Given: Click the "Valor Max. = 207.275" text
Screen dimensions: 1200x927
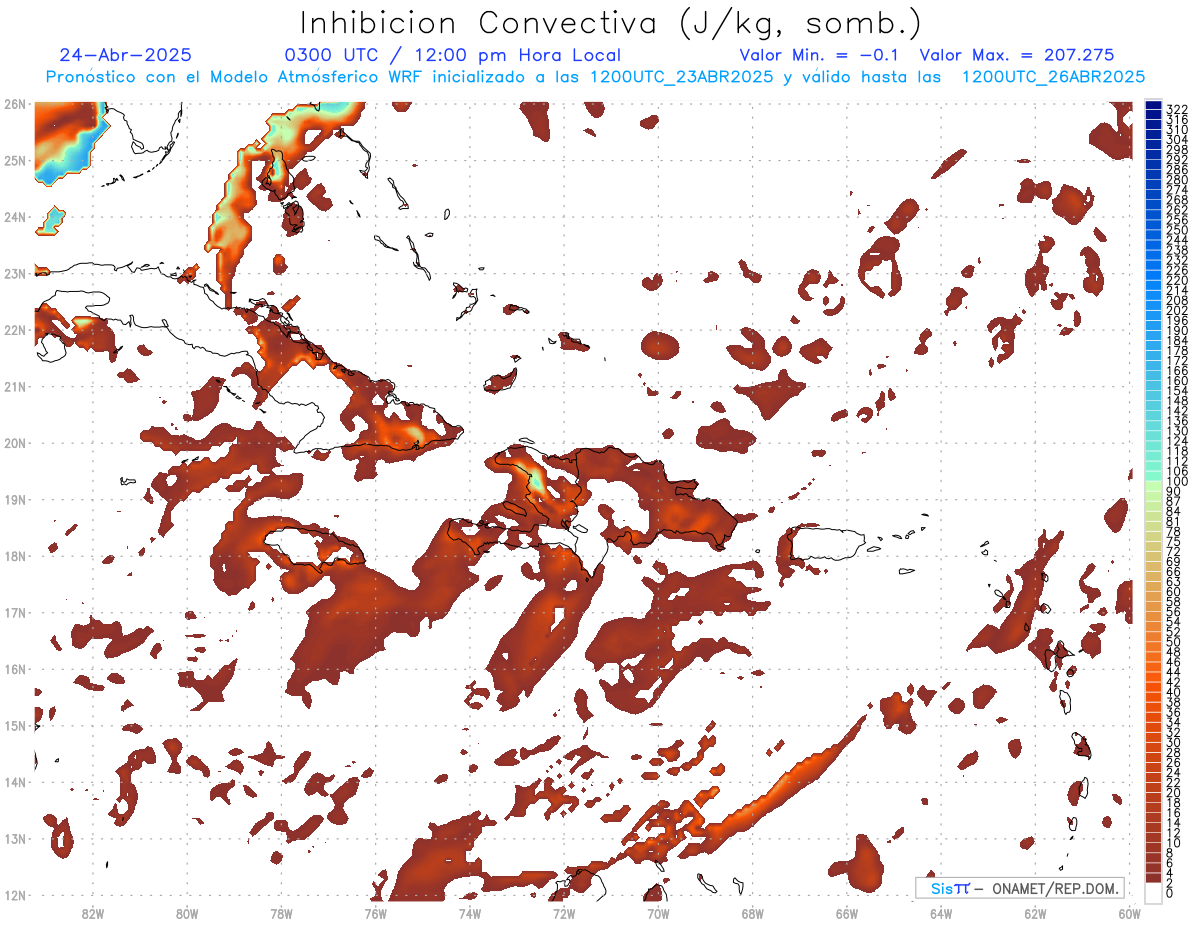Looking at the screenshot, I should coord(1017,55).
